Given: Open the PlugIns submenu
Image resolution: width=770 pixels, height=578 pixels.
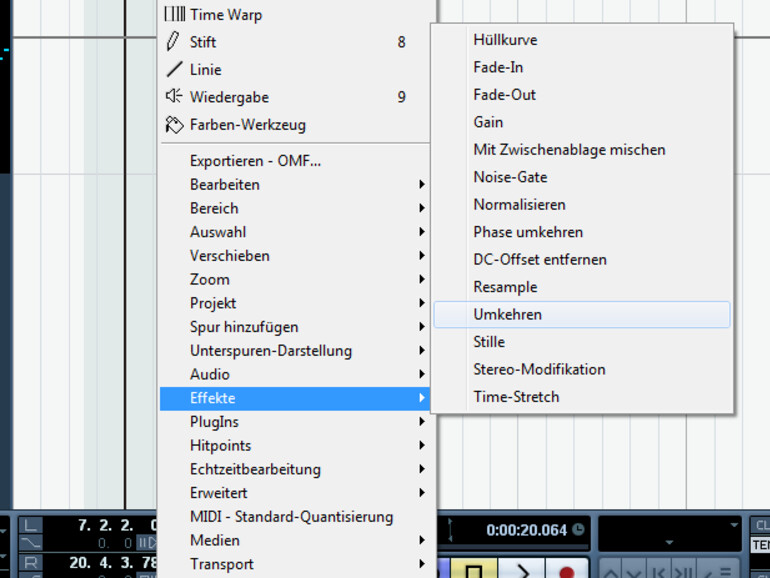Looking at the screenshot, I should click(295, 422).
